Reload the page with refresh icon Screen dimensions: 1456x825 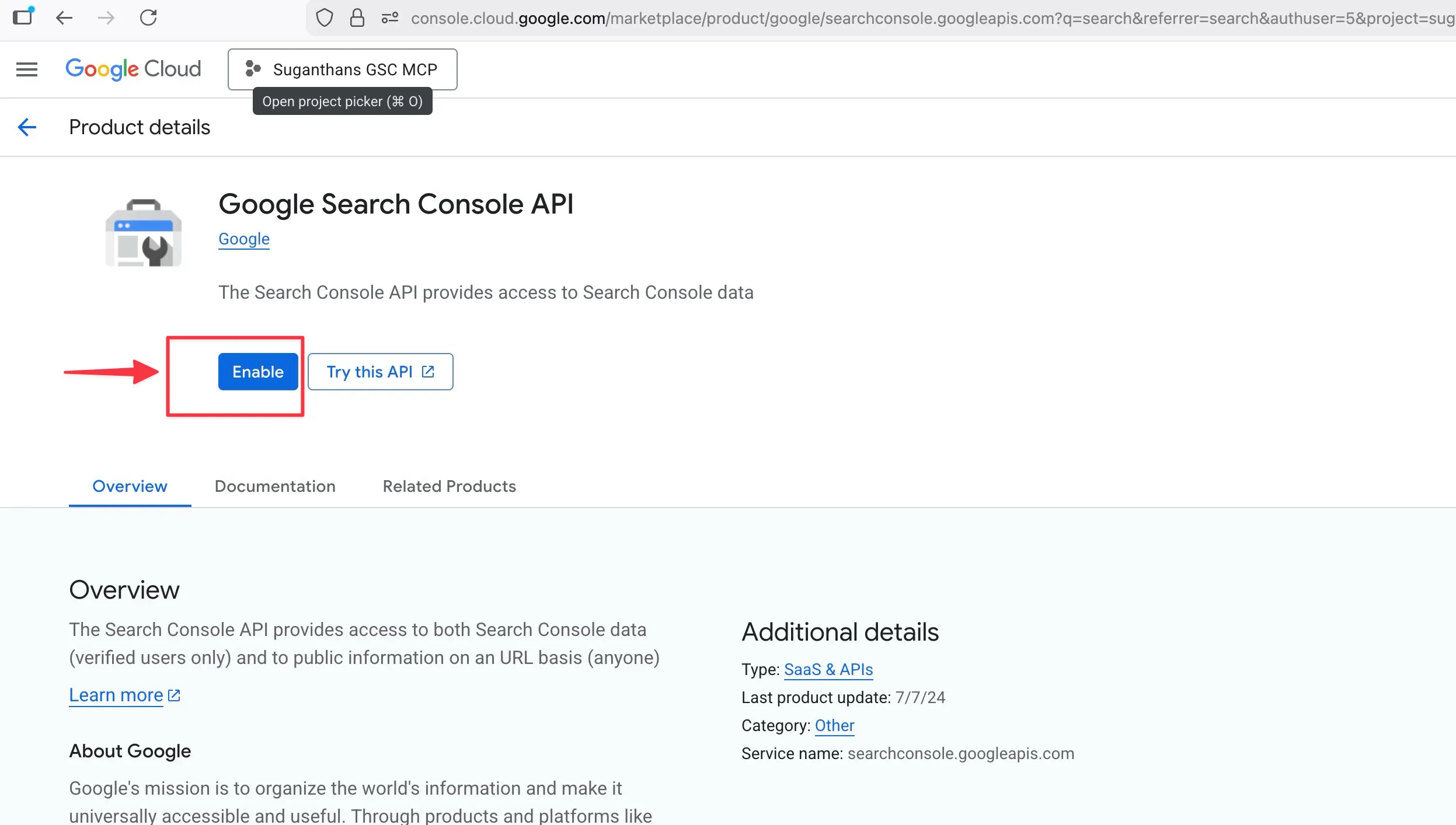[x=148, y=18]
